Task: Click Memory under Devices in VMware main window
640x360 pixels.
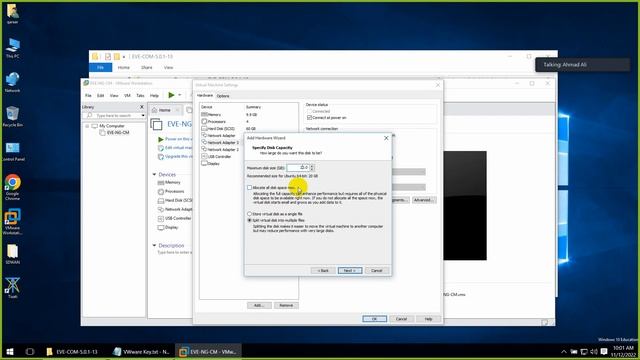Action: click(x=169, y=182)
